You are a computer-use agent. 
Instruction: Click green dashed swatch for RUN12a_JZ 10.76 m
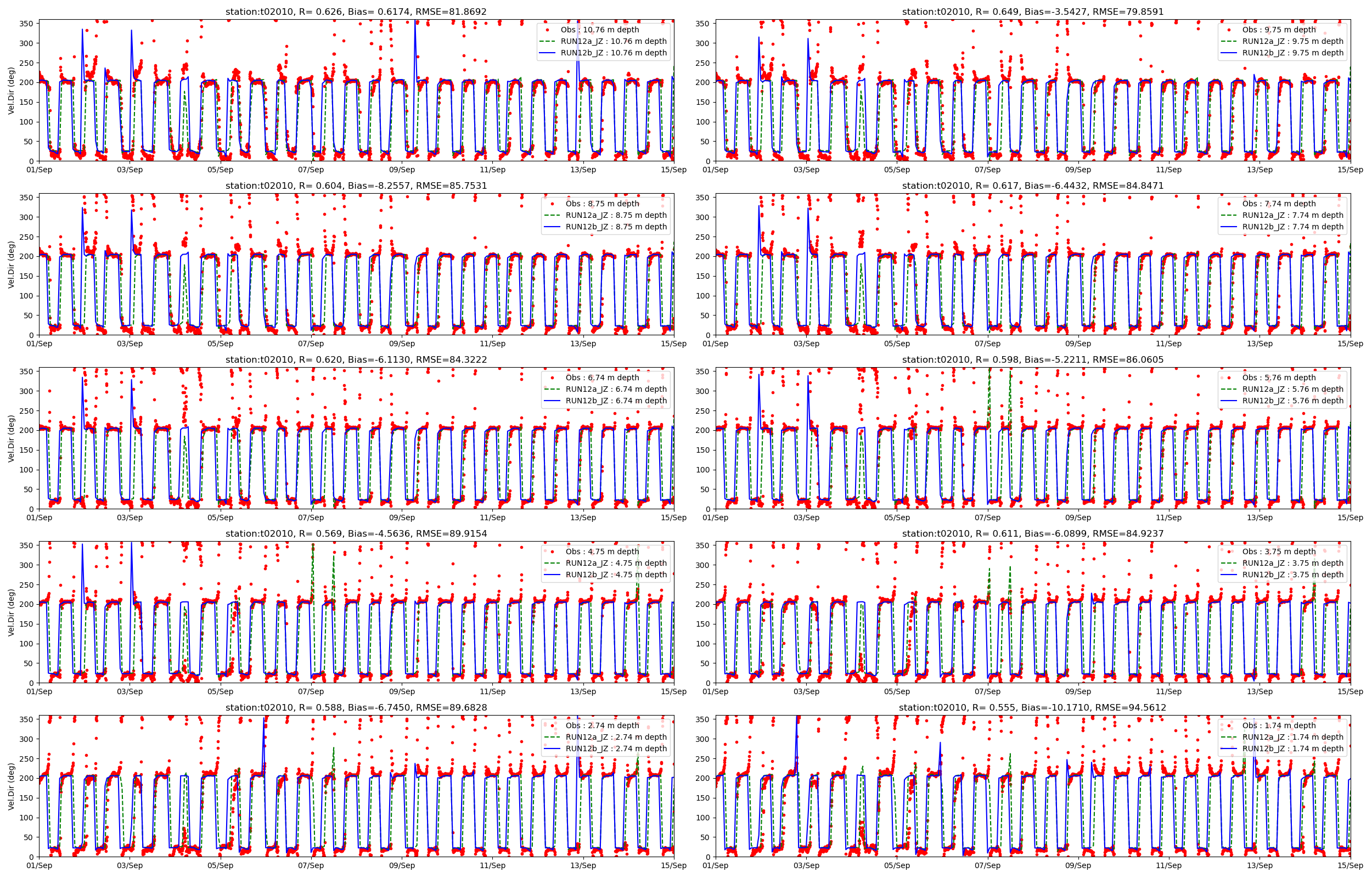[x=547, y=41]
